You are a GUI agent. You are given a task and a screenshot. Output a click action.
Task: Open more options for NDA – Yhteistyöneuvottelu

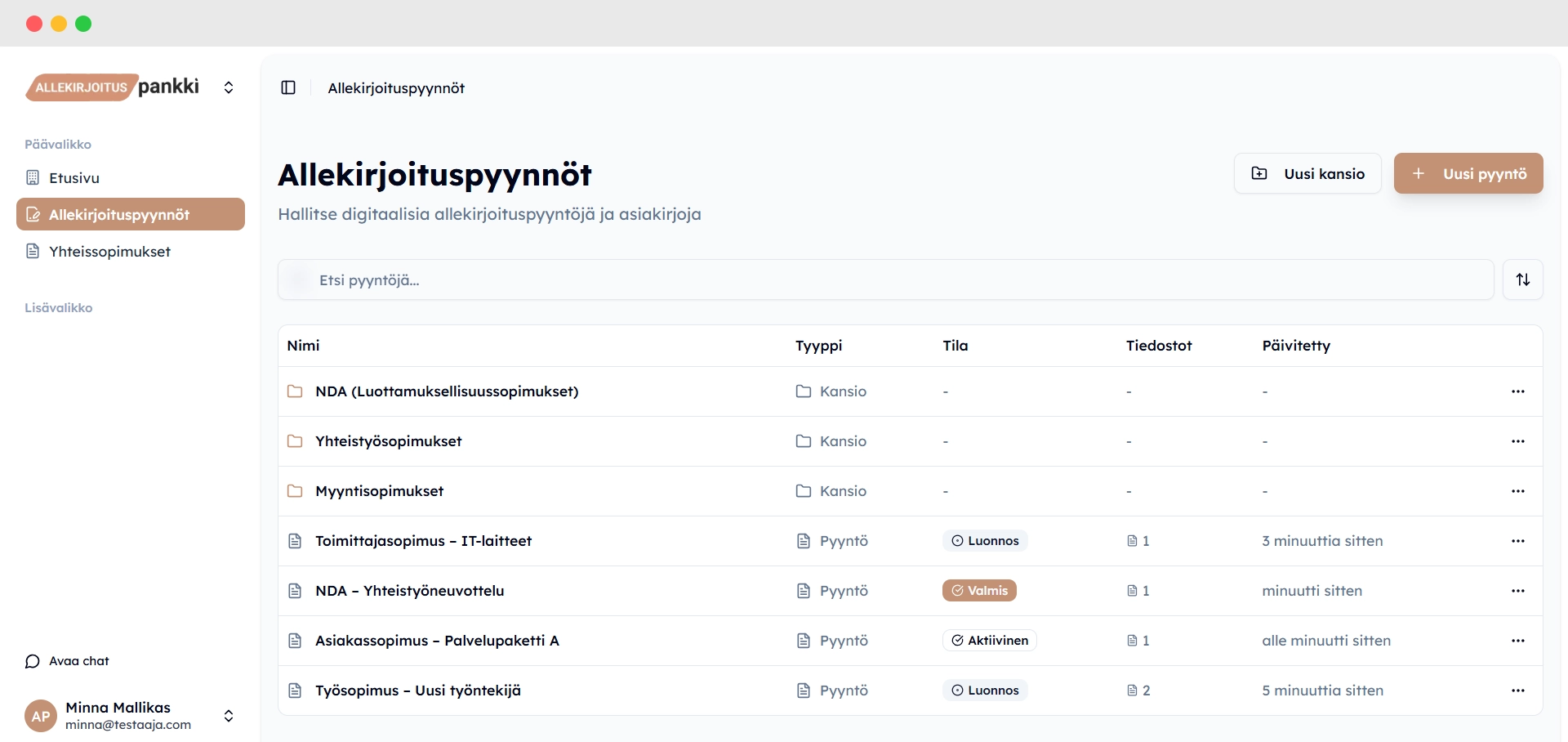(x=1517, y=591)
